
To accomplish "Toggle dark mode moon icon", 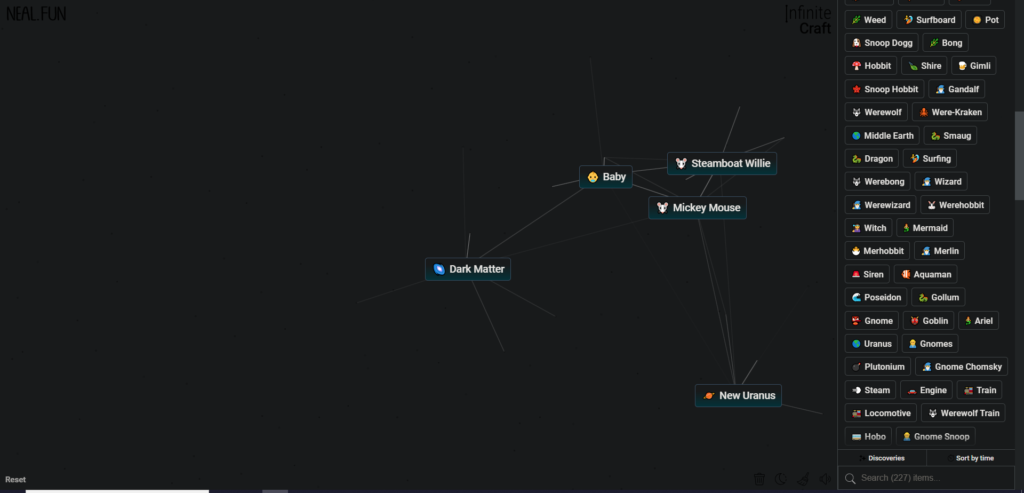I will (x=781, y=479).
